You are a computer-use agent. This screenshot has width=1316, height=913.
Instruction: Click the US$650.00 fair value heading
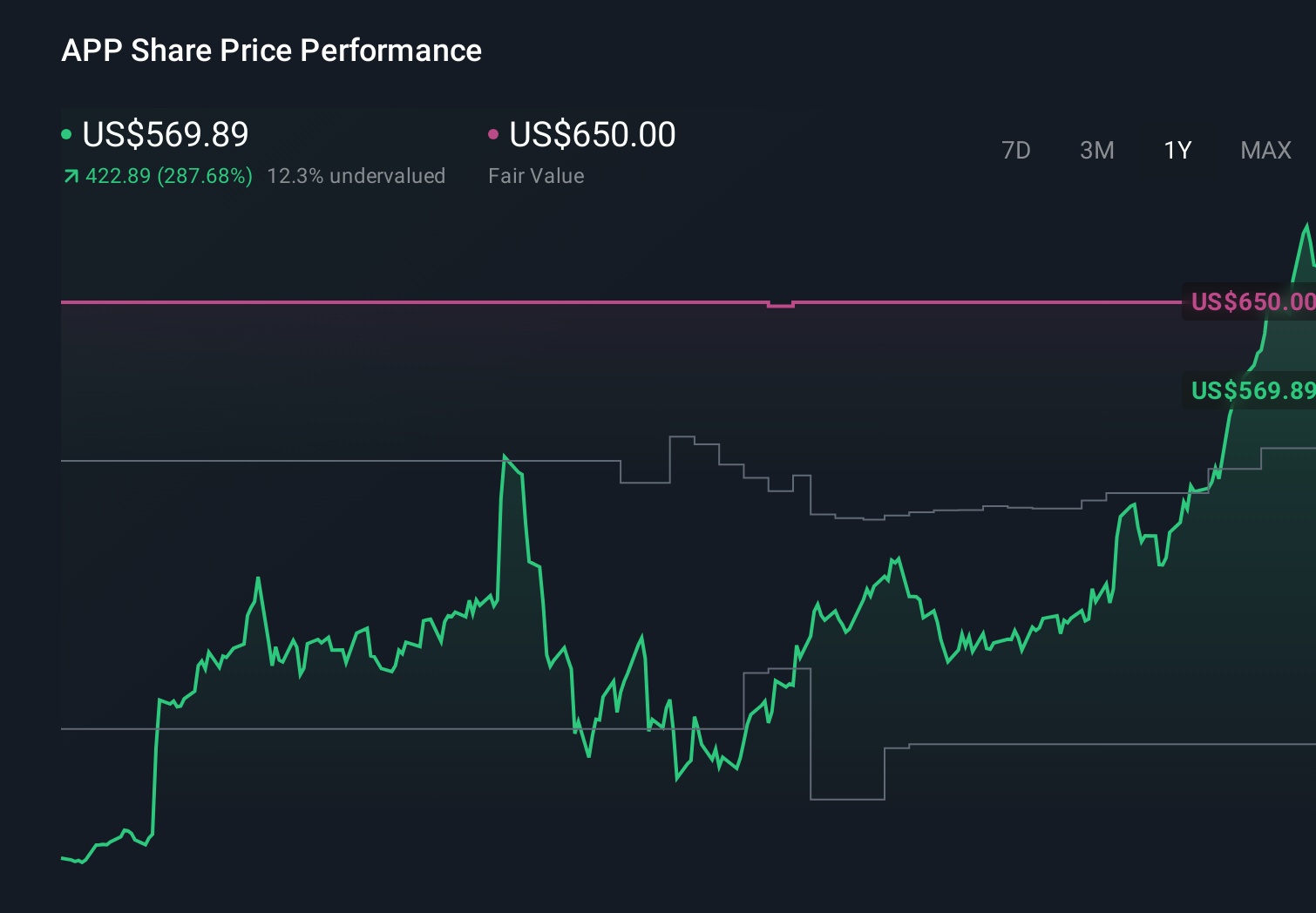[593, 134]
